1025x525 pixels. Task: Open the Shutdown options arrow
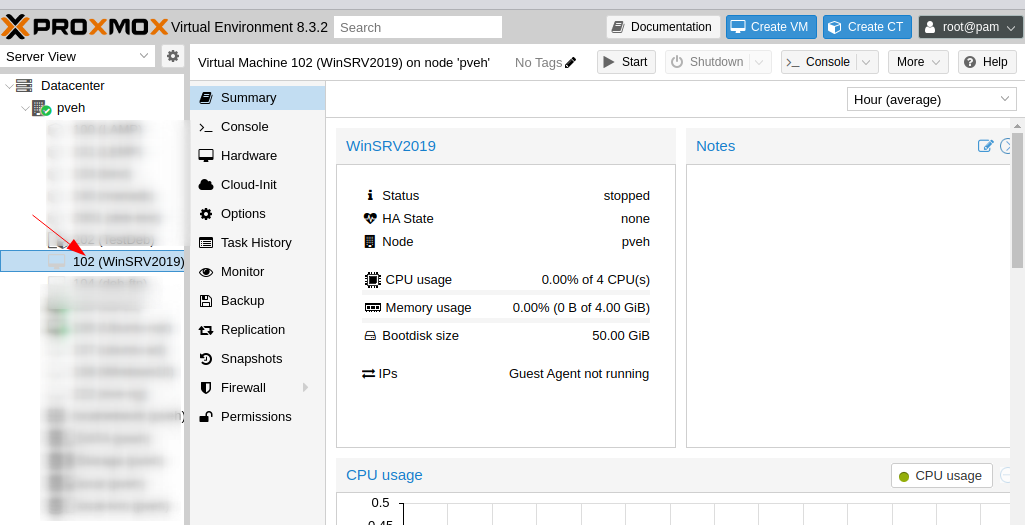760,62
